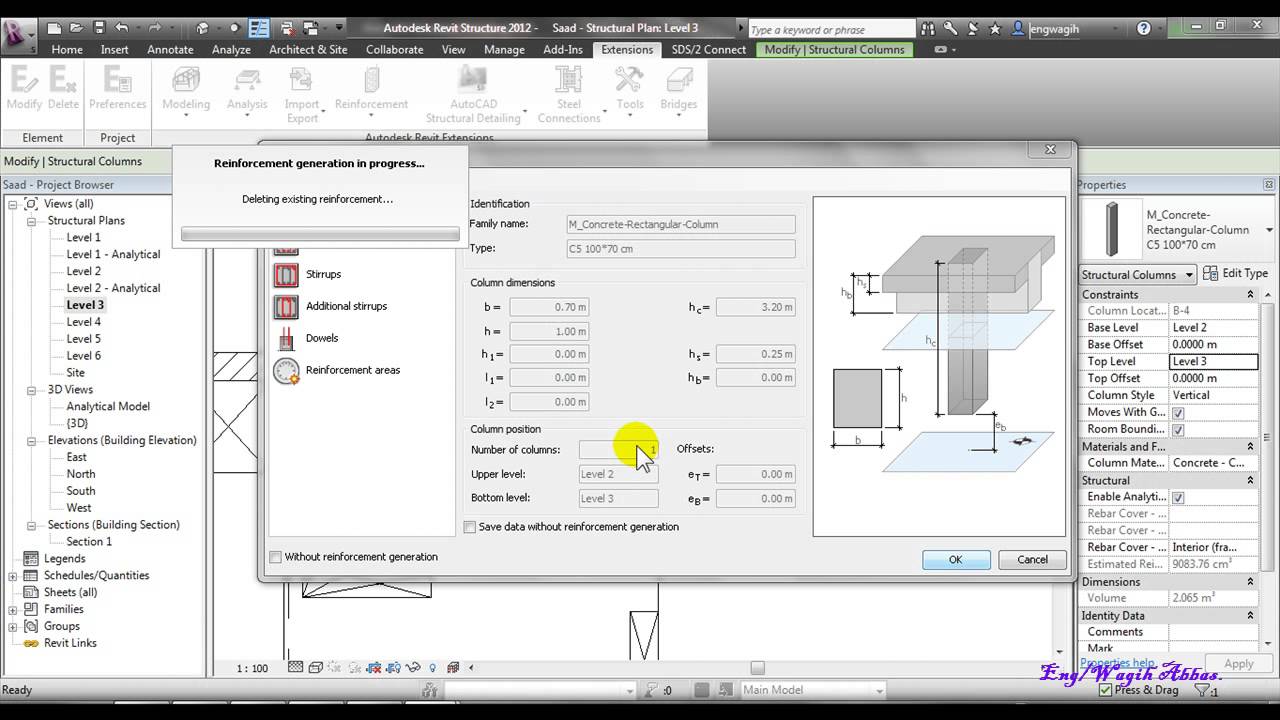Check Save data without reinforcement generation

pyautogui.click(x=470, y=527)
